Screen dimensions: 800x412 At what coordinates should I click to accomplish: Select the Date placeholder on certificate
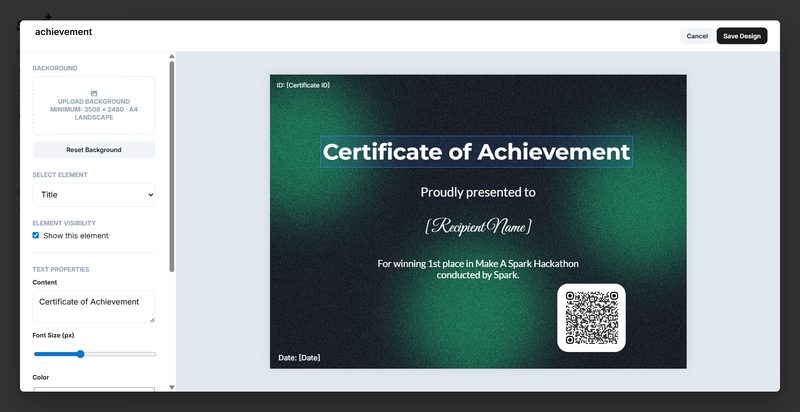coord(299,358)
